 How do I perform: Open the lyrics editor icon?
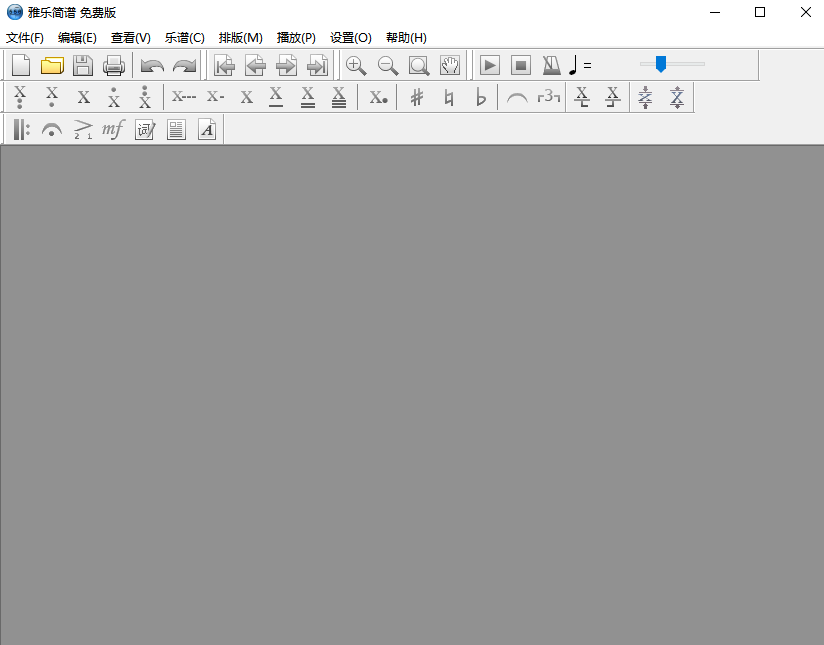[145, 129]
